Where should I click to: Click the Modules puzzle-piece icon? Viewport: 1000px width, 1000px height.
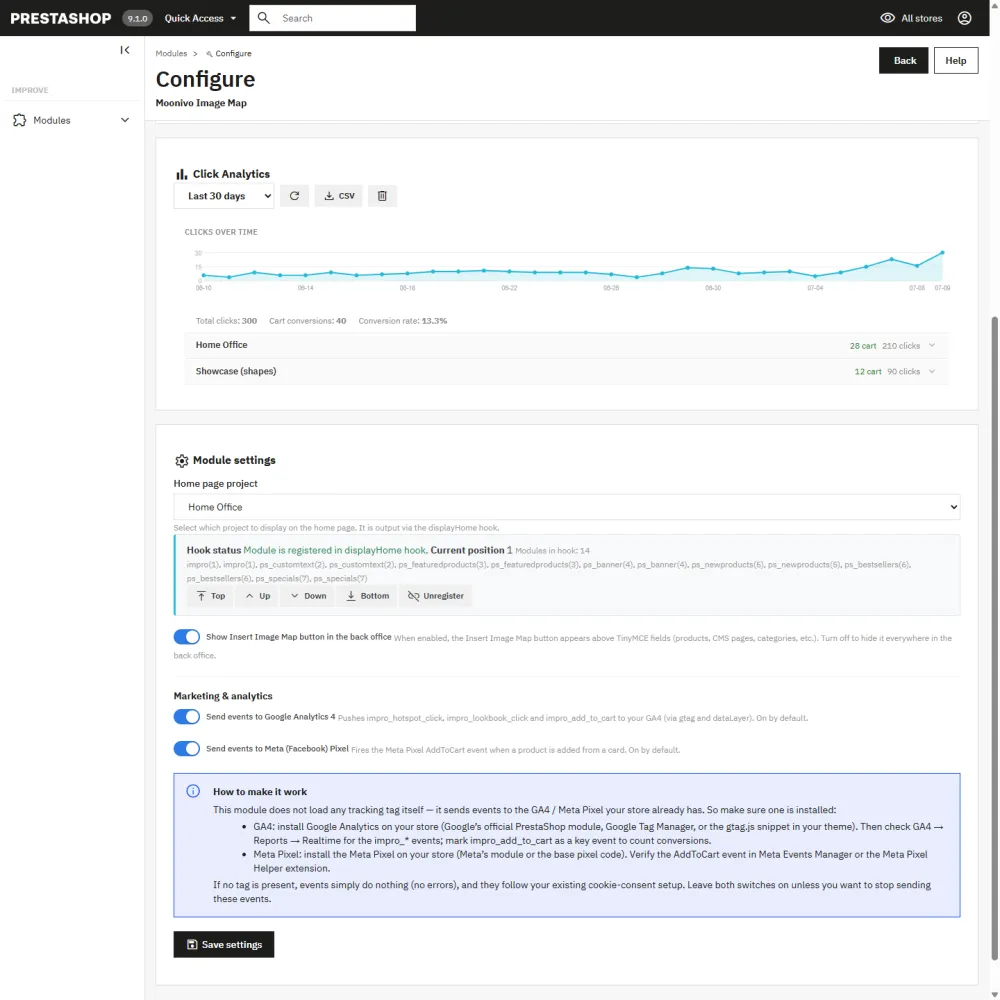coord(20,120)
